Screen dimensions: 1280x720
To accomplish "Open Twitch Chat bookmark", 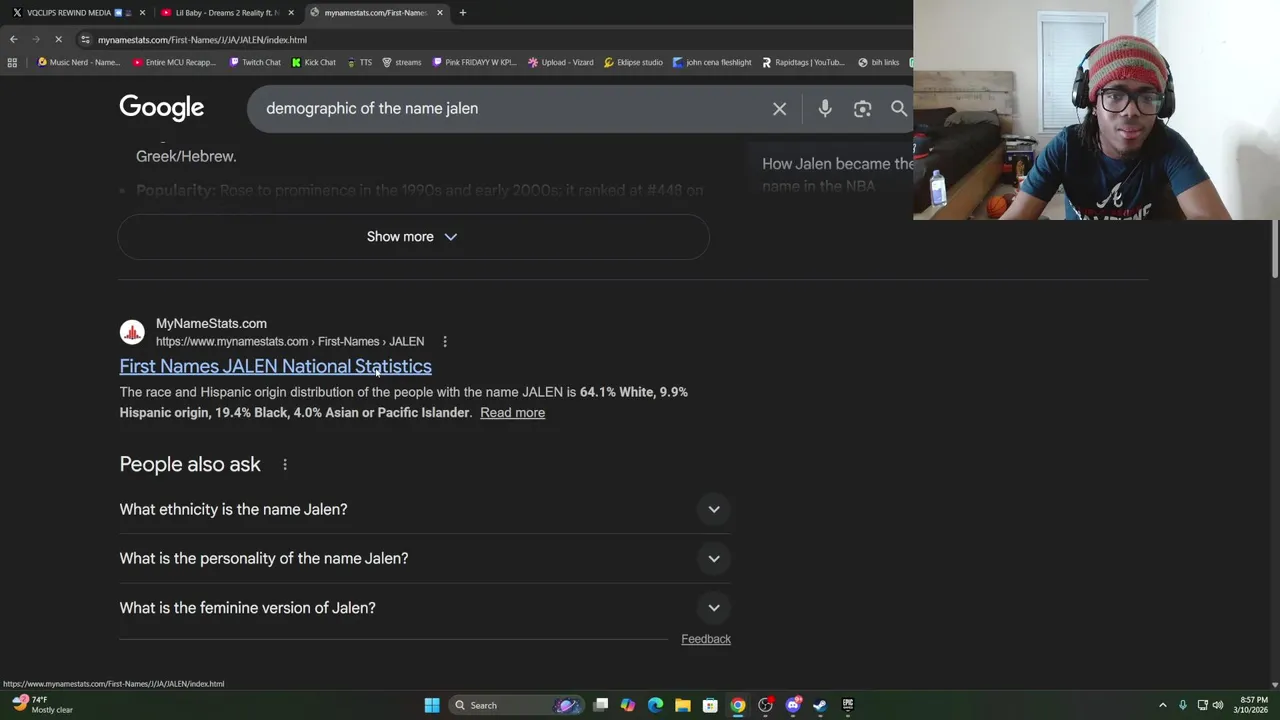I will [x=255, y=62].
